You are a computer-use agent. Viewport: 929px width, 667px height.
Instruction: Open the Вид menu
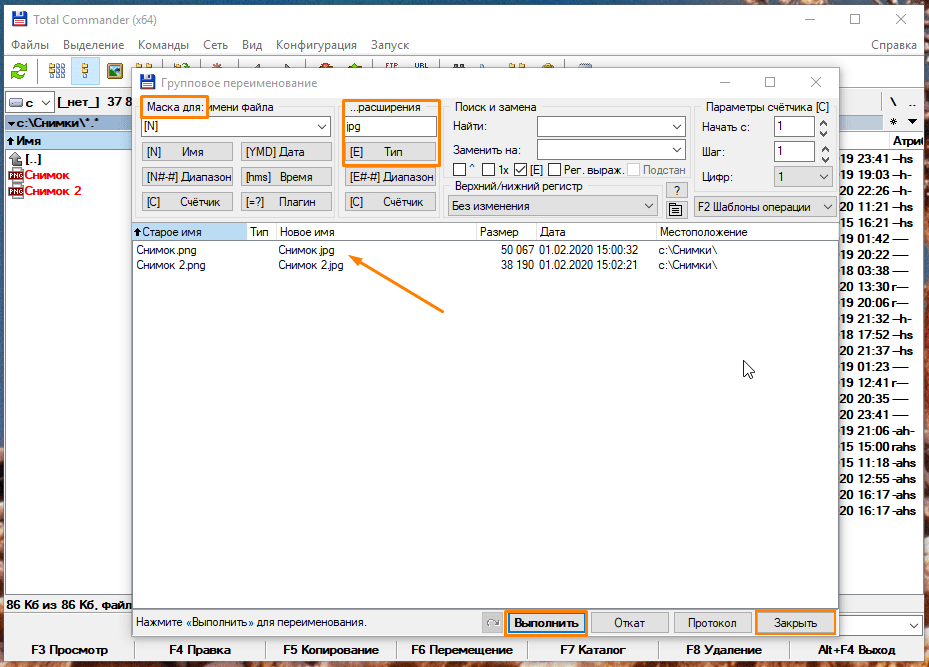[252, 45]
